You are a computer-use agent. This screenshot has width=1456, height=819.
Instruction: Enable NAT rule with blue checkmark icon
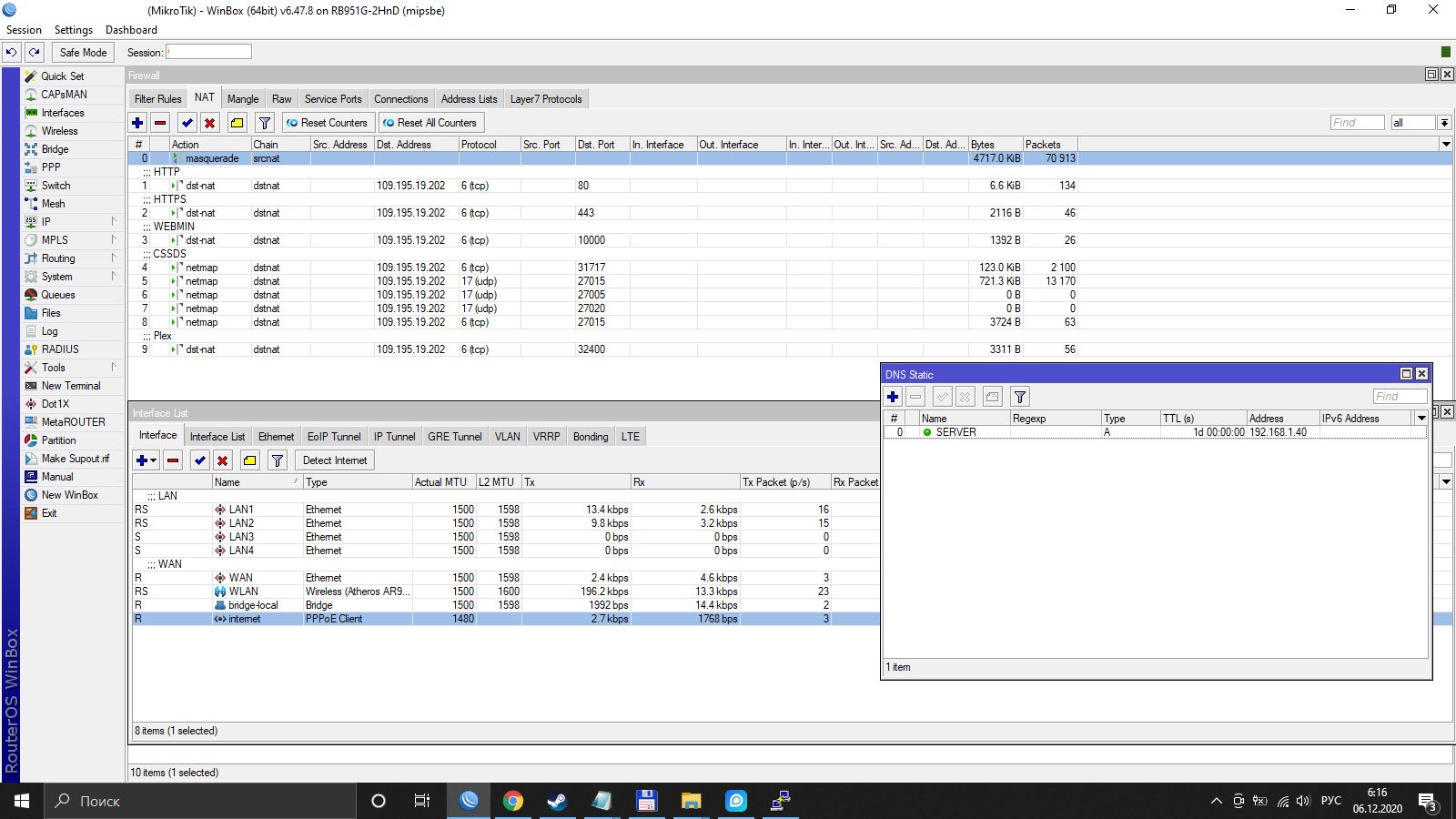click(x=187, y=123)
